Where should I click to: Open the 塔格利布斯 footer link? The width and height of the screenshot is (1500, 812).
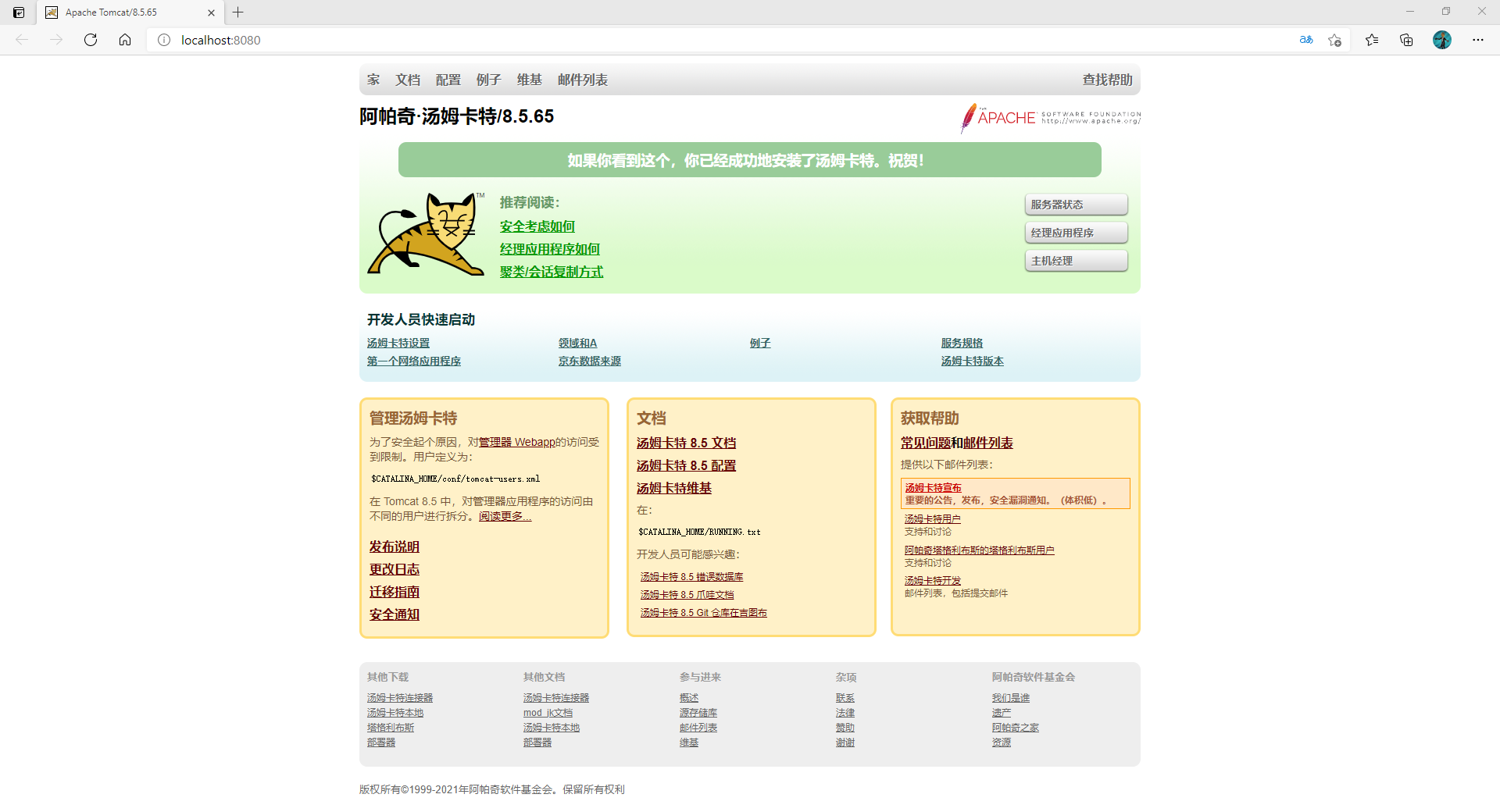point(391,728)
